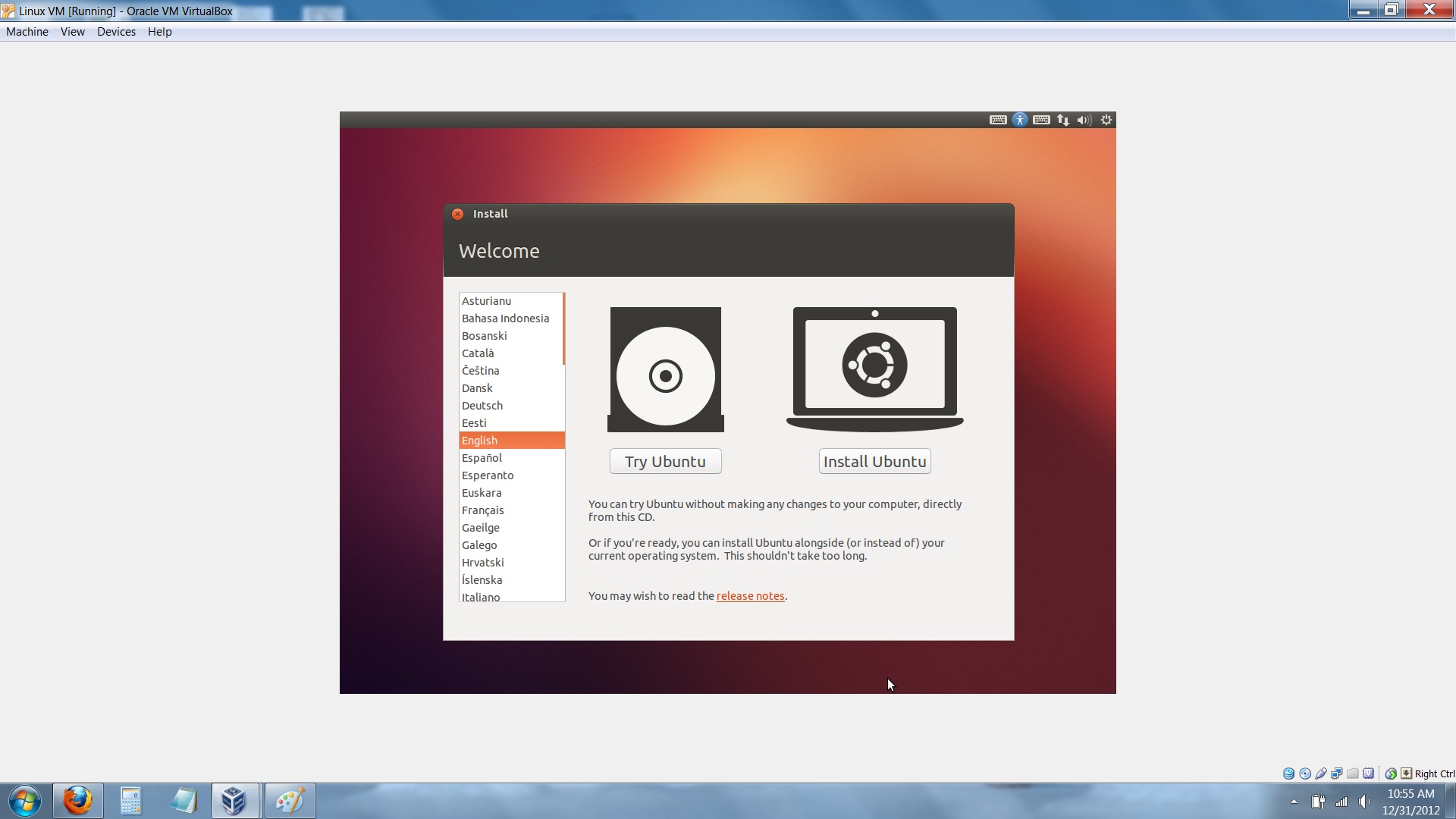Open the session gear menu in Ubuntu's panel
This screenshot has height=819, width=1456.
pyautogui.click(x=1106, y=120)
